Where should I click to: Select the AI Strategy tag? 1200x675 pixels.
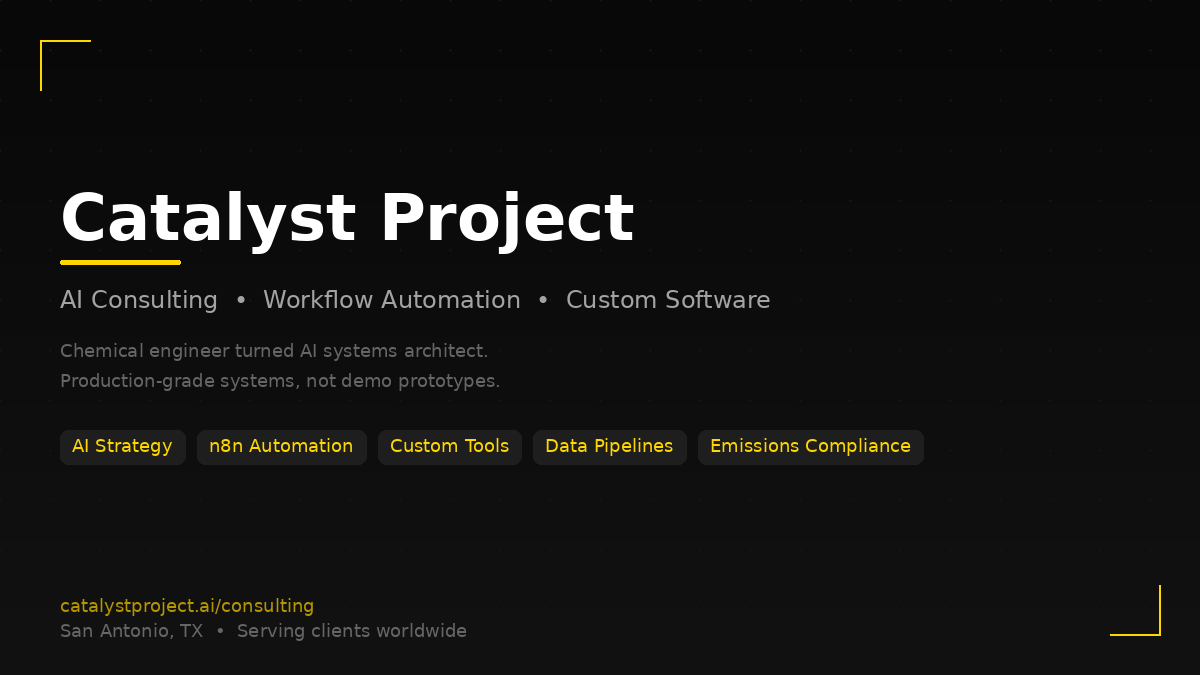pos(122,447)
